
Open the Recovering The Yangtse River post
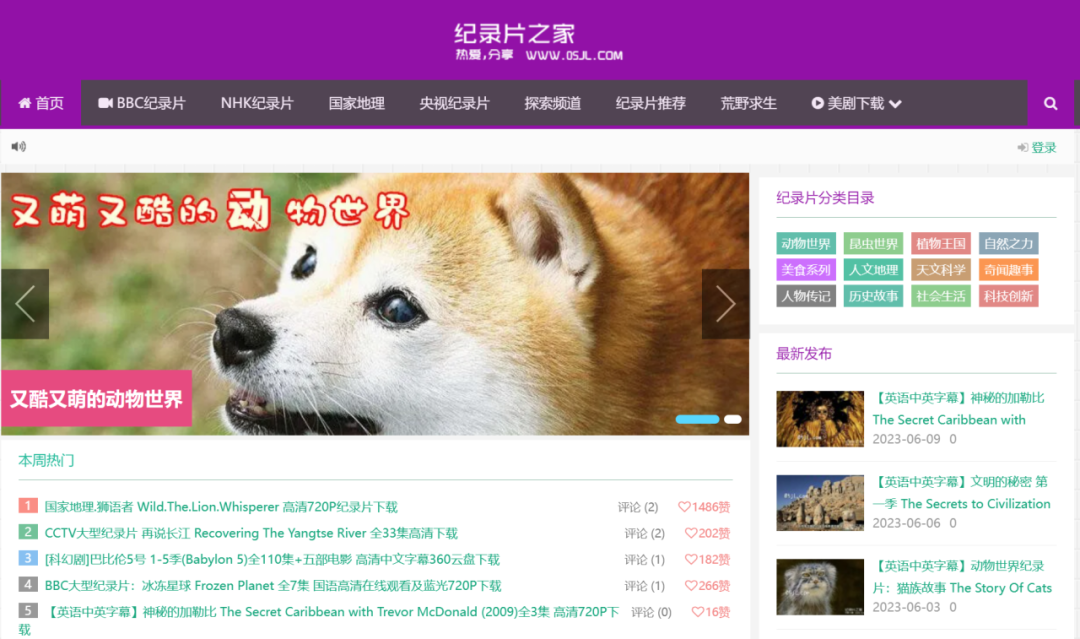[251, 533]
